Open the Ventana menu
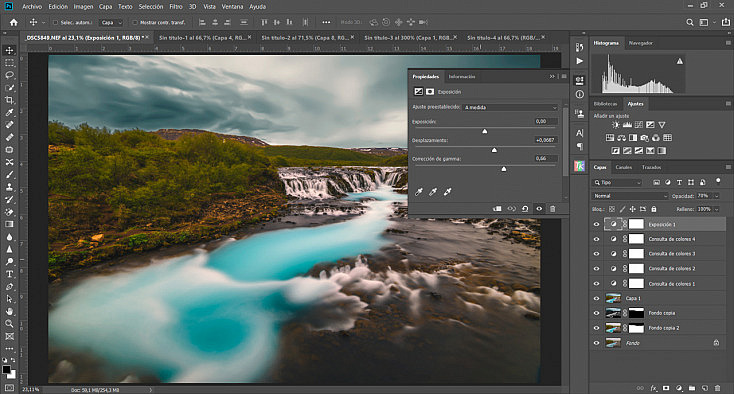 tap(232, 7)
